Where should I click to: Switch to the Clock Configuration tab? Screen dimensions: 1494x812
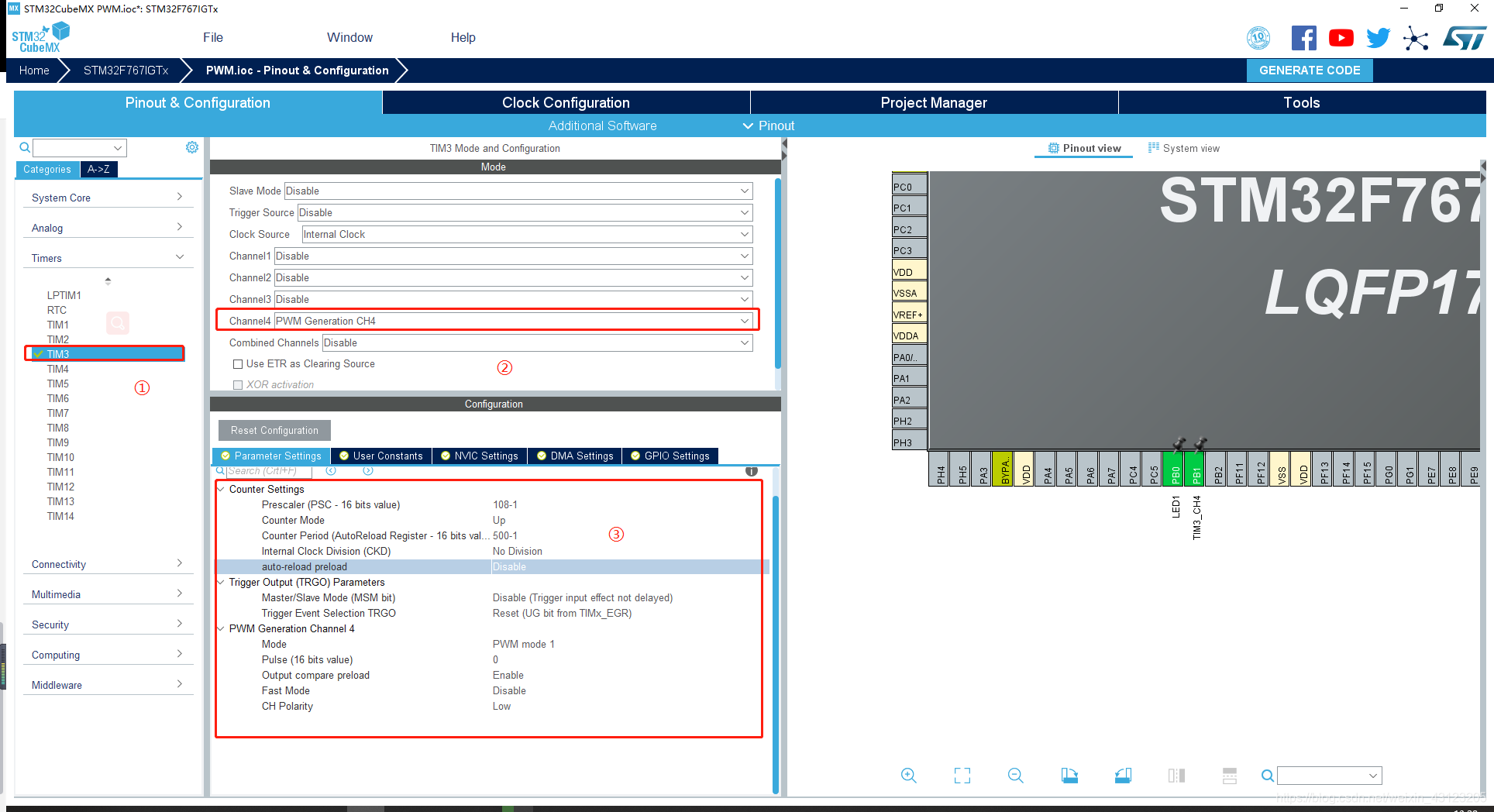coord(566,102)
